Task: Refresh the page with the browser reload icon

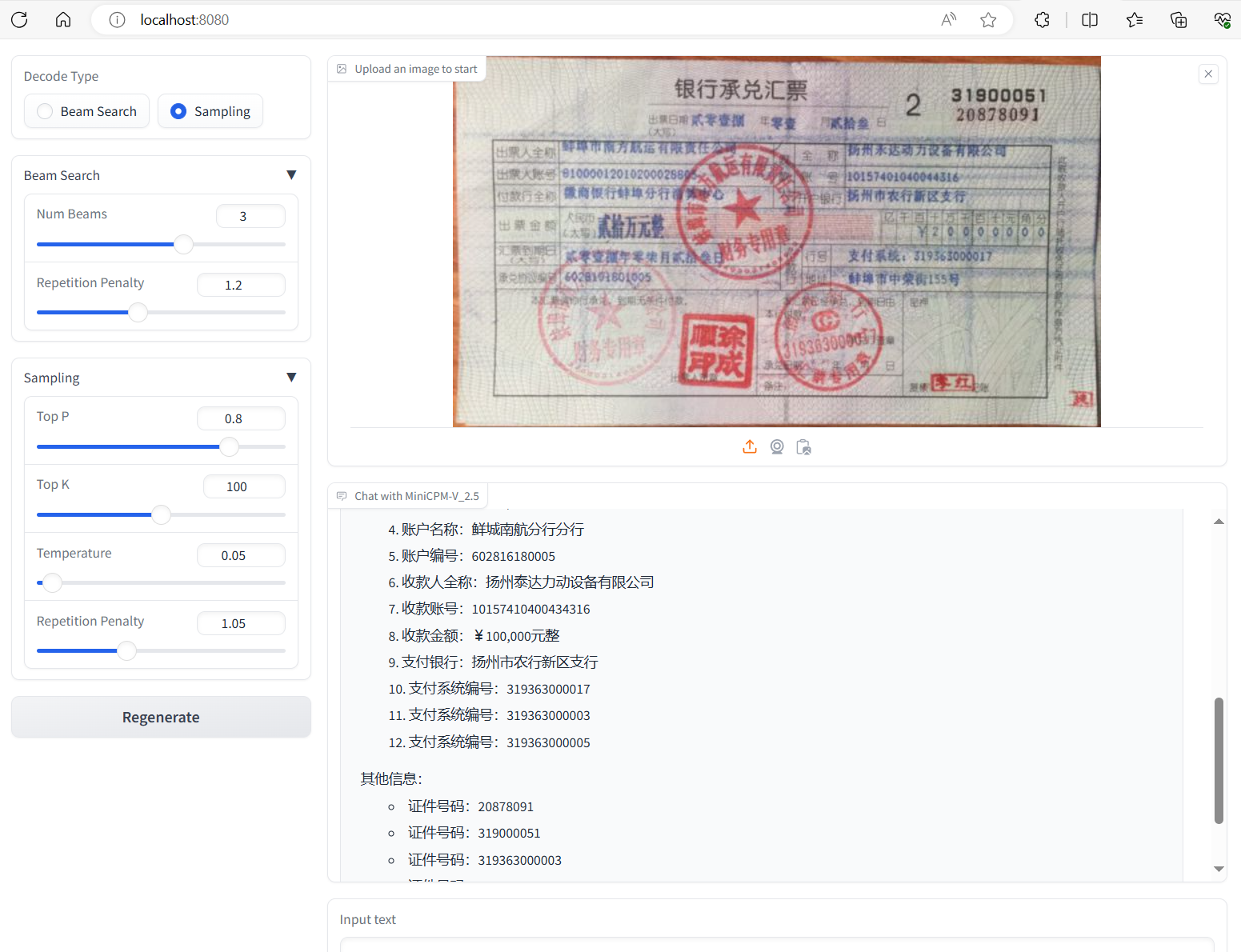Action: (19, 20)
